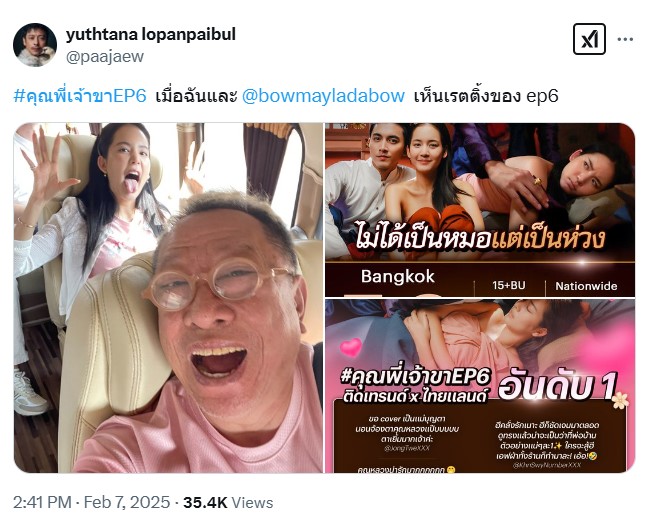647x524 pixels.
Task: Open the Grok explain-post icon
Action: 589,39
